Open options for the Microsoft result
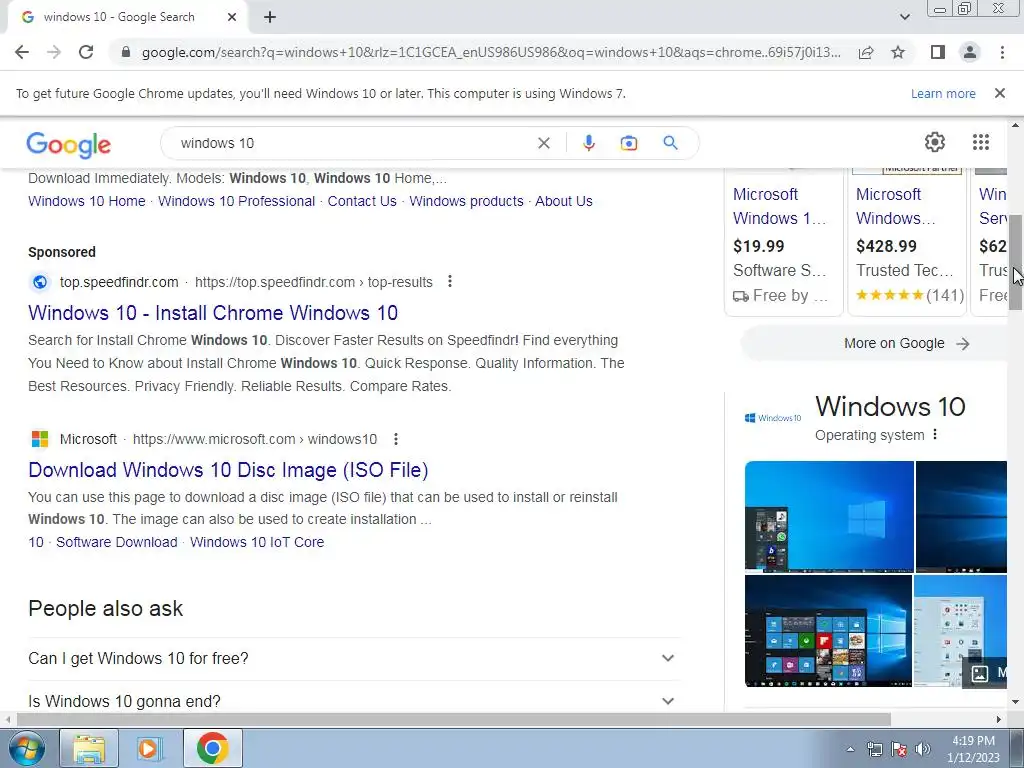 point(396,439)
